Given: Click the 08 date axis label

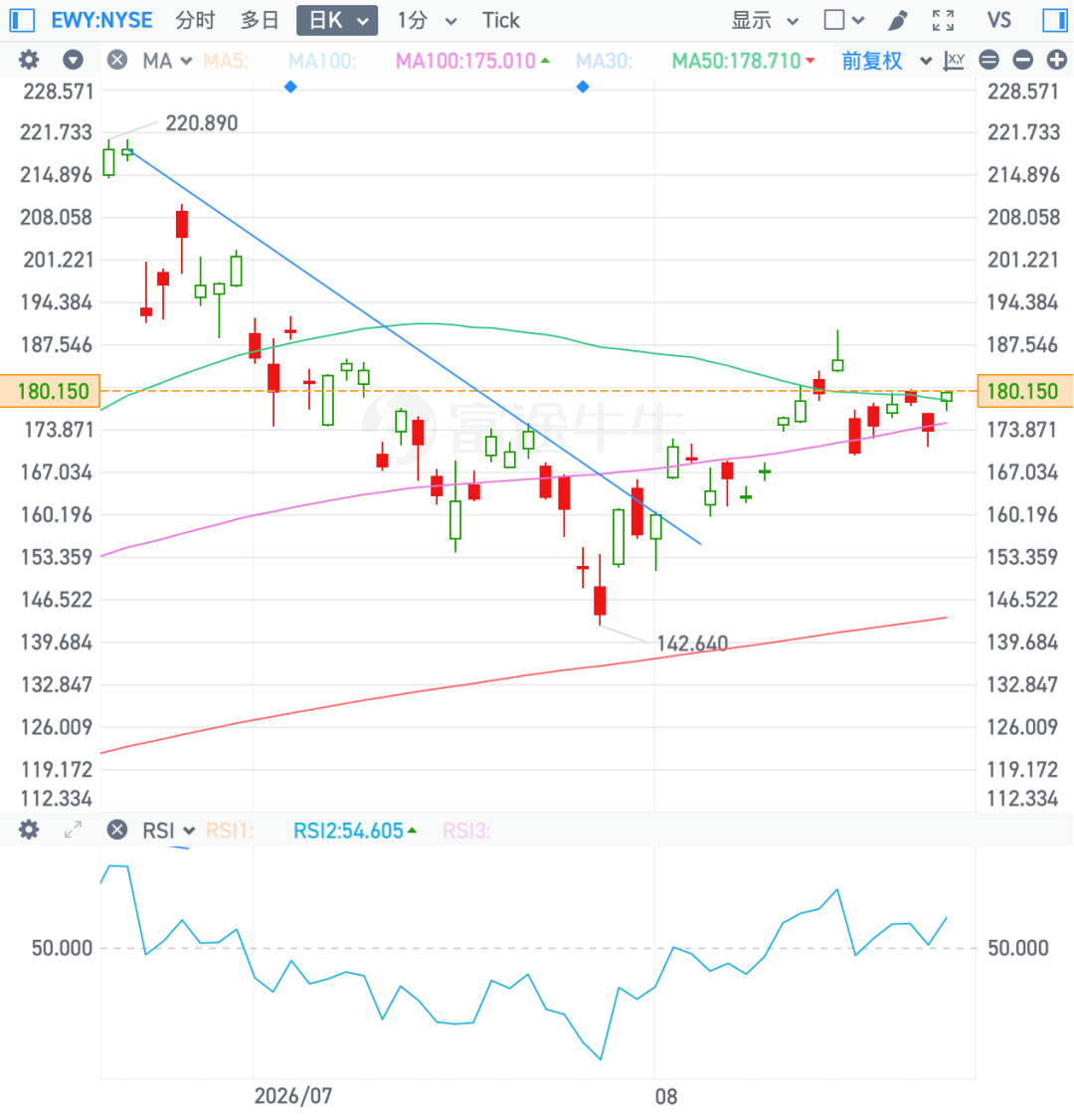Looking at the screenshot, I should 665,1096.
